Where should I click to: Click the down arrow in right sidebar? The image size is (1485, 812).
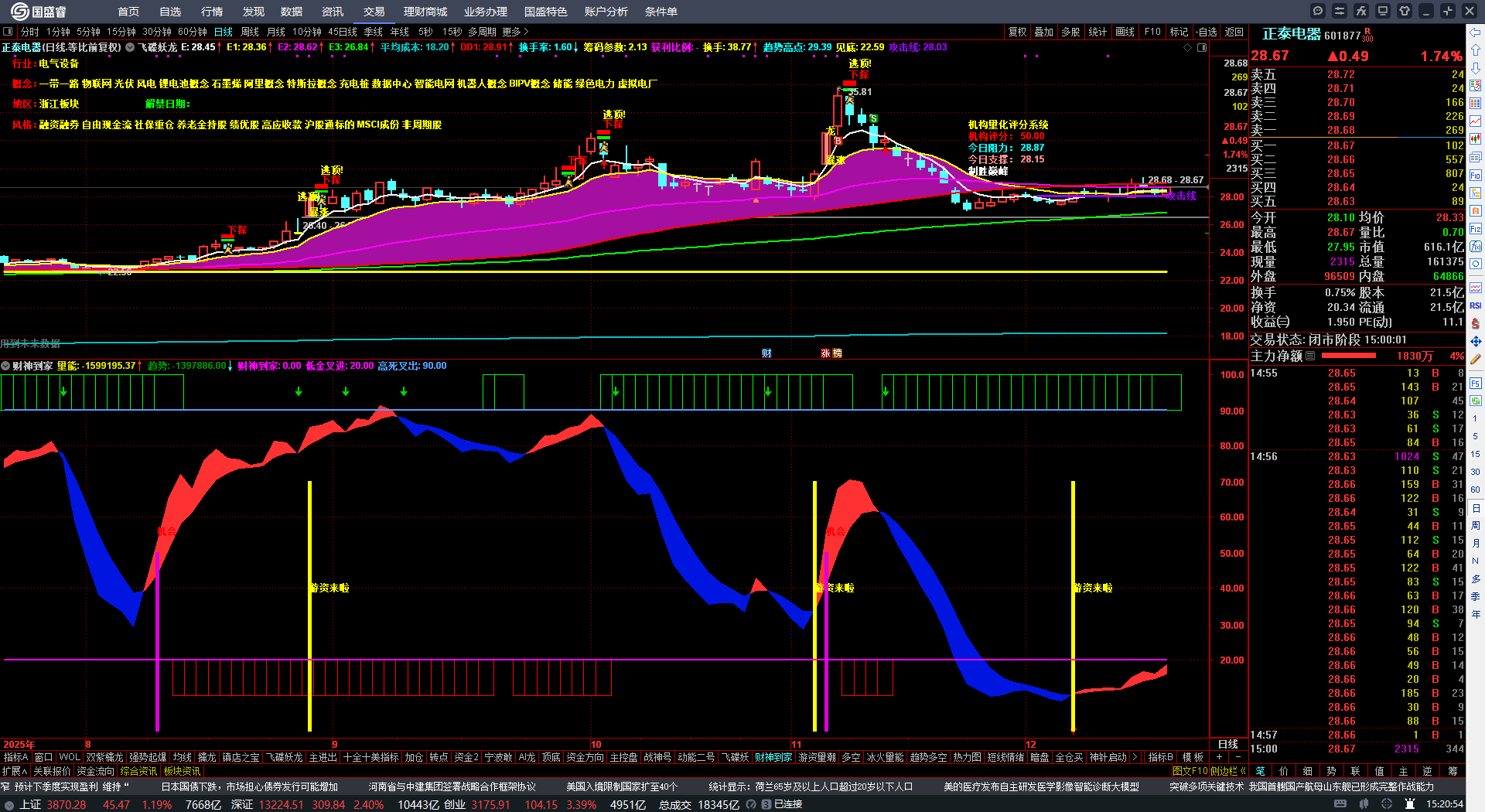[1476, 68]
